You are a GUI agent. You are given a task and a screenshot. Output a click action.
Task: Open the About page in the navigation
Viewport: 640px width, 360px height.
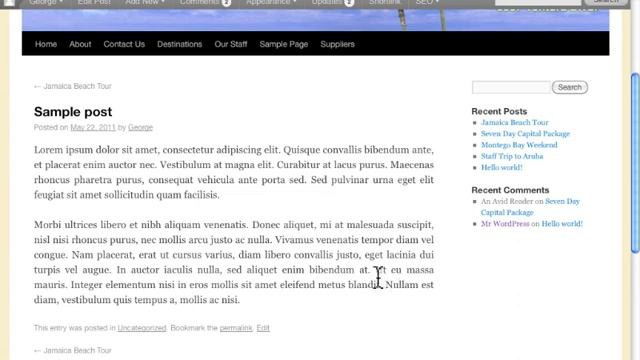point(80,44)
